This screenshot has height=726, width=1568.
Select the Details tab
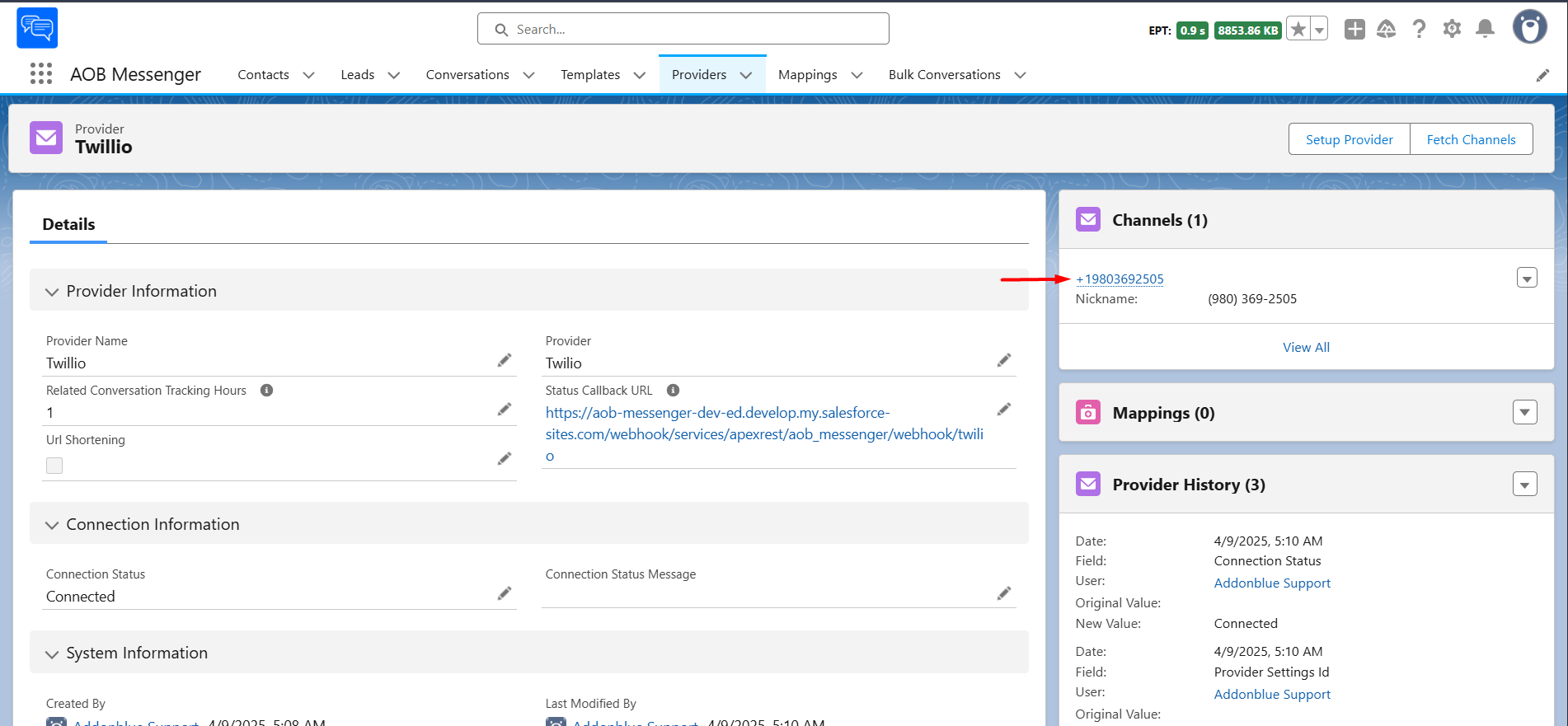[68, 224]
